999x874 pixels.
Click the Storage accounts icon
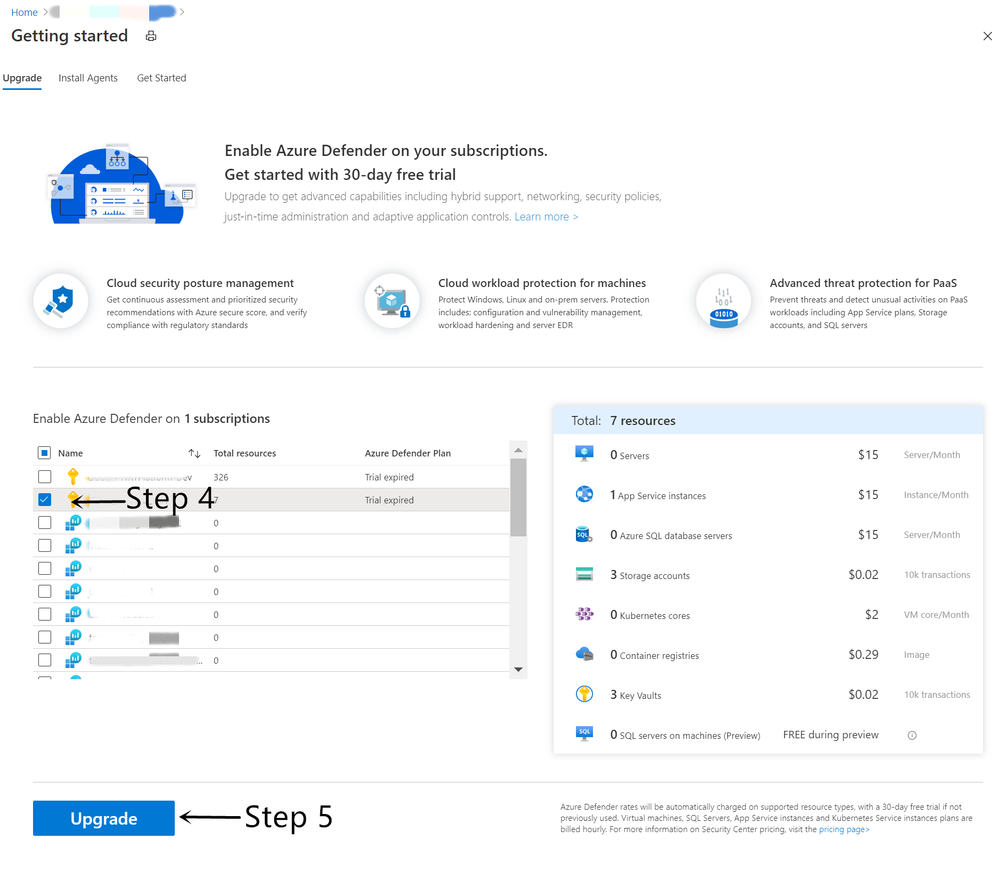[584, 574]
